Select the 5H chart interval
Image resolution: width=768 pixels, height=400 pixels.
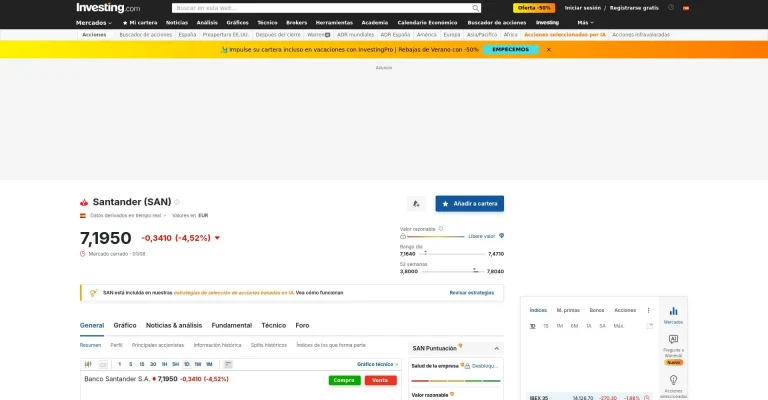coord(175,364)
